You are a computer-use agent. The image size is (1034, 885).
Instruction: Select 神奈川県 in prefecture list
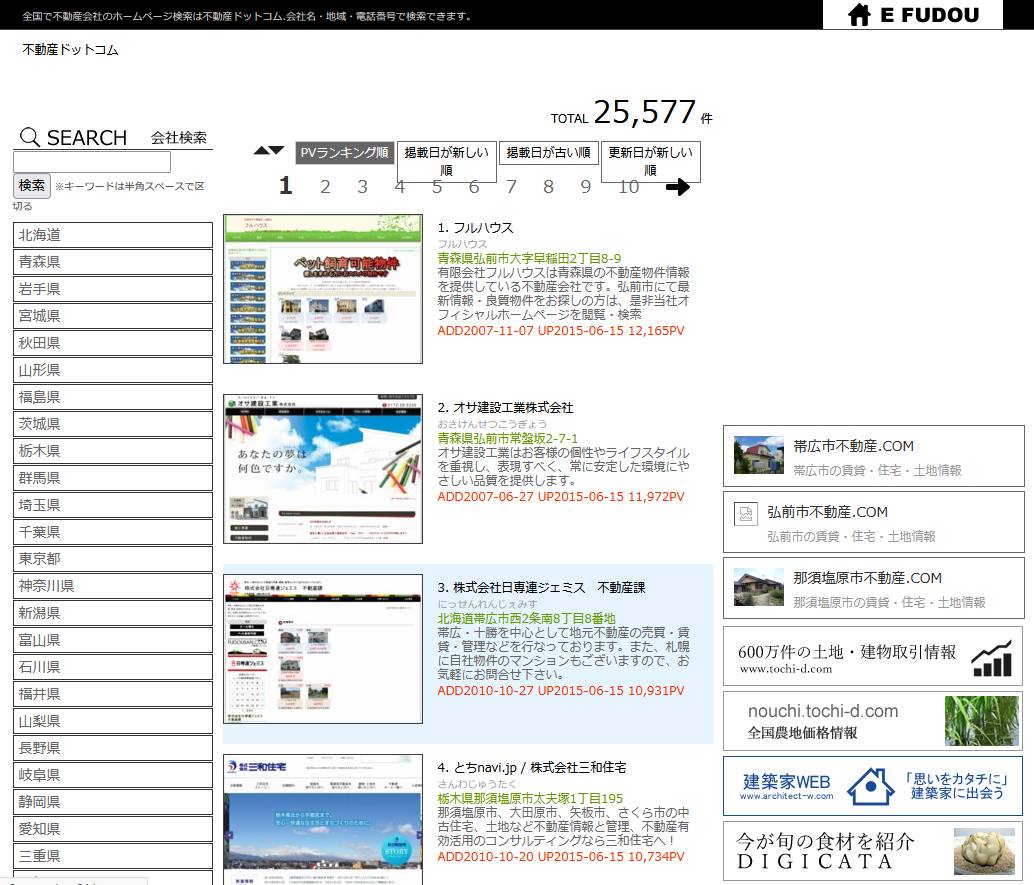click(x=113, y=586)
